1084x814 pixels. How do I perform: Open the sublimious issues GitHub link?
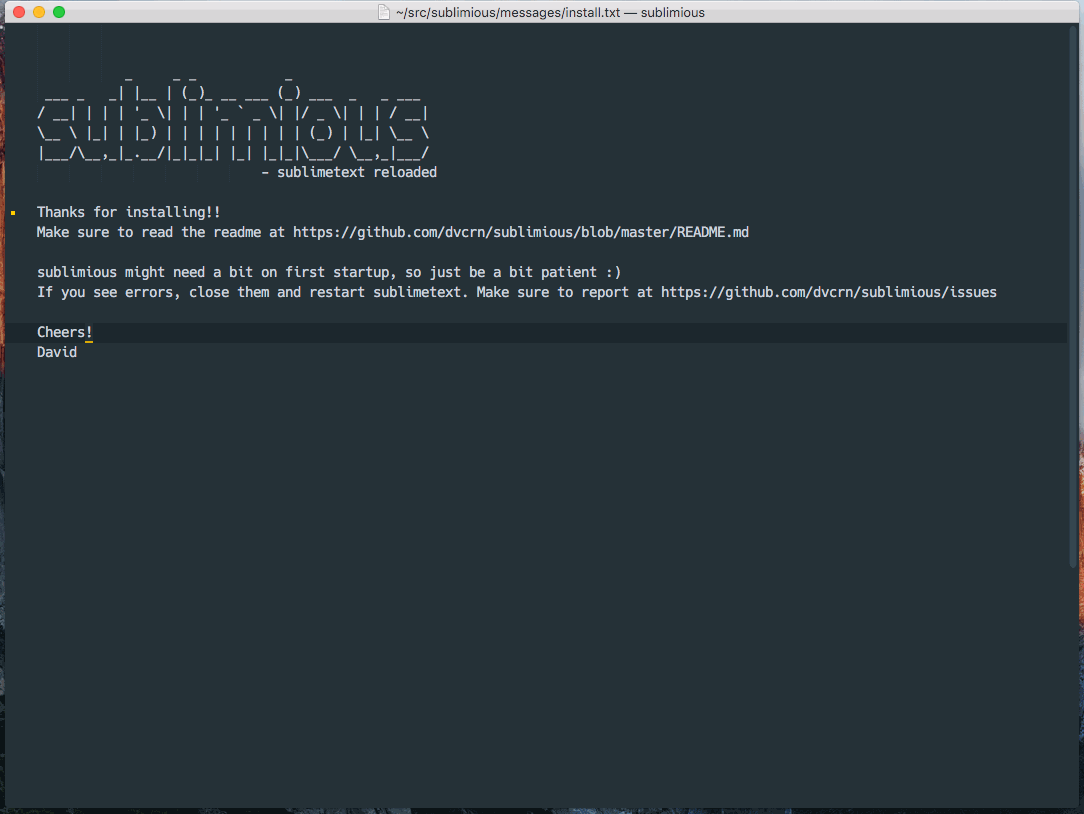tap(829, 293)
